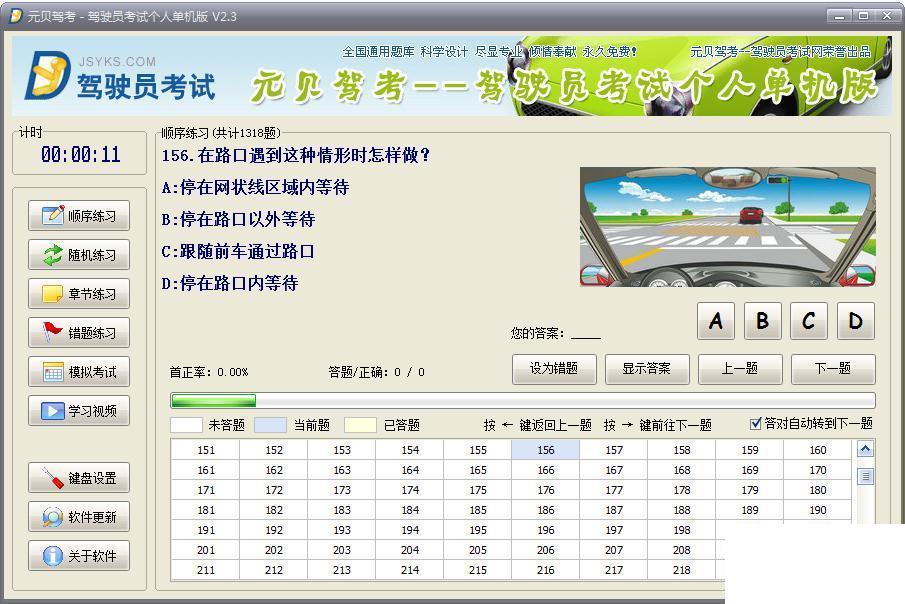Jump to question 185 cell
The height and width of the screenshot is (604, 905).
pyautogui.click(x=478, y=510)
